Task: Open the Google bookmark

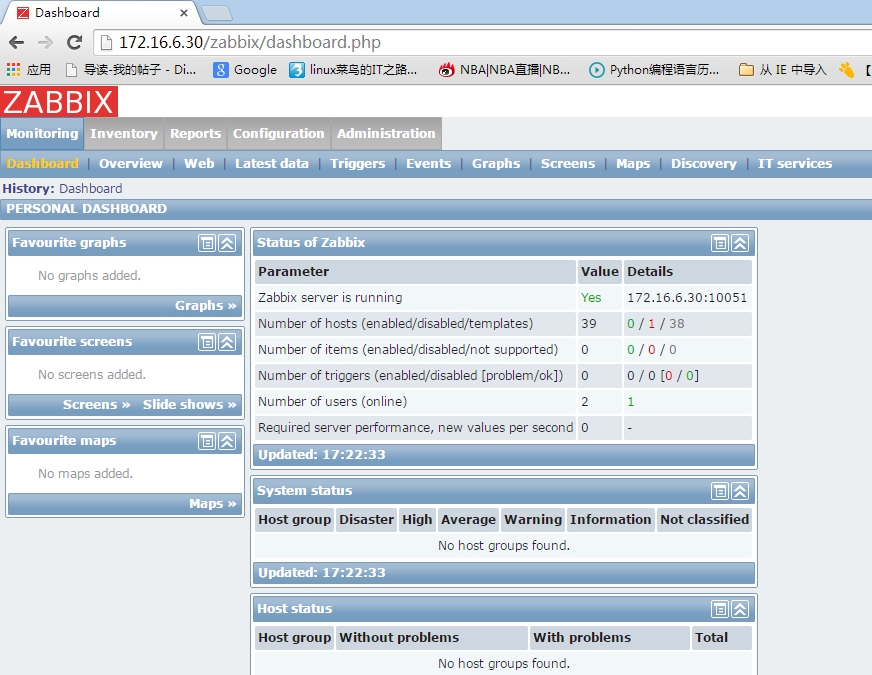Action: [x=245, y=70]
